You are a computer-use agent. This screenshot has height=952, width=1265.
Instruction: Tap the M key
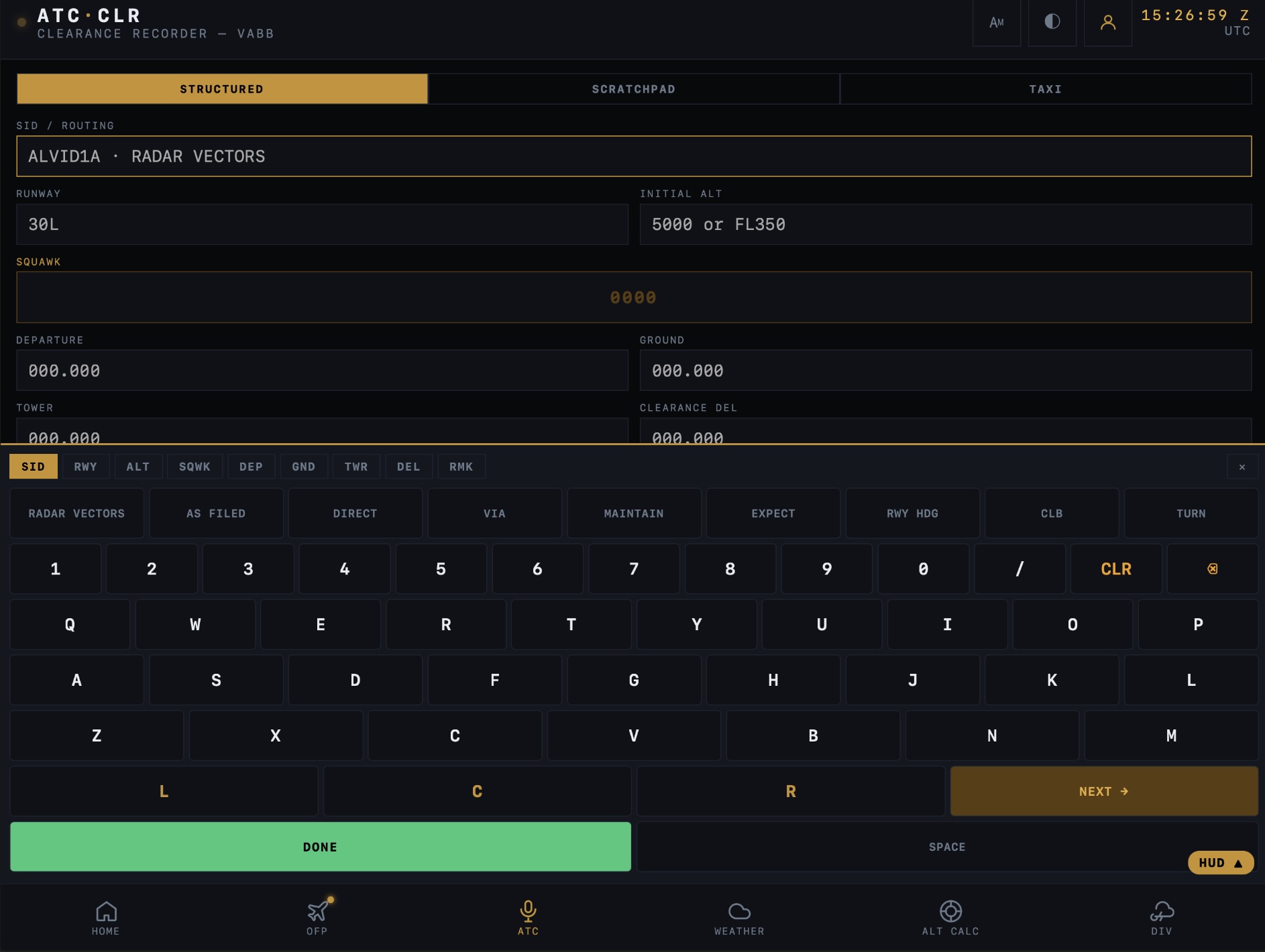point(1171,735)
